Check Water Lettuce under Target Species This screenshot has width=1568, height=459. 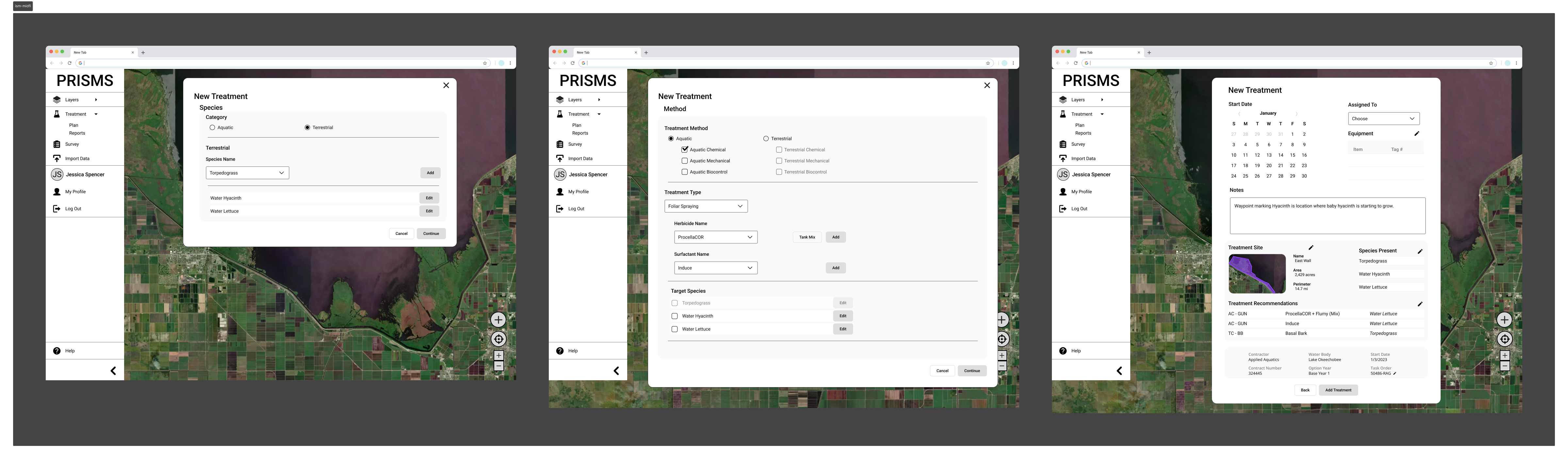pyautogui.click(x=675, y=329)
